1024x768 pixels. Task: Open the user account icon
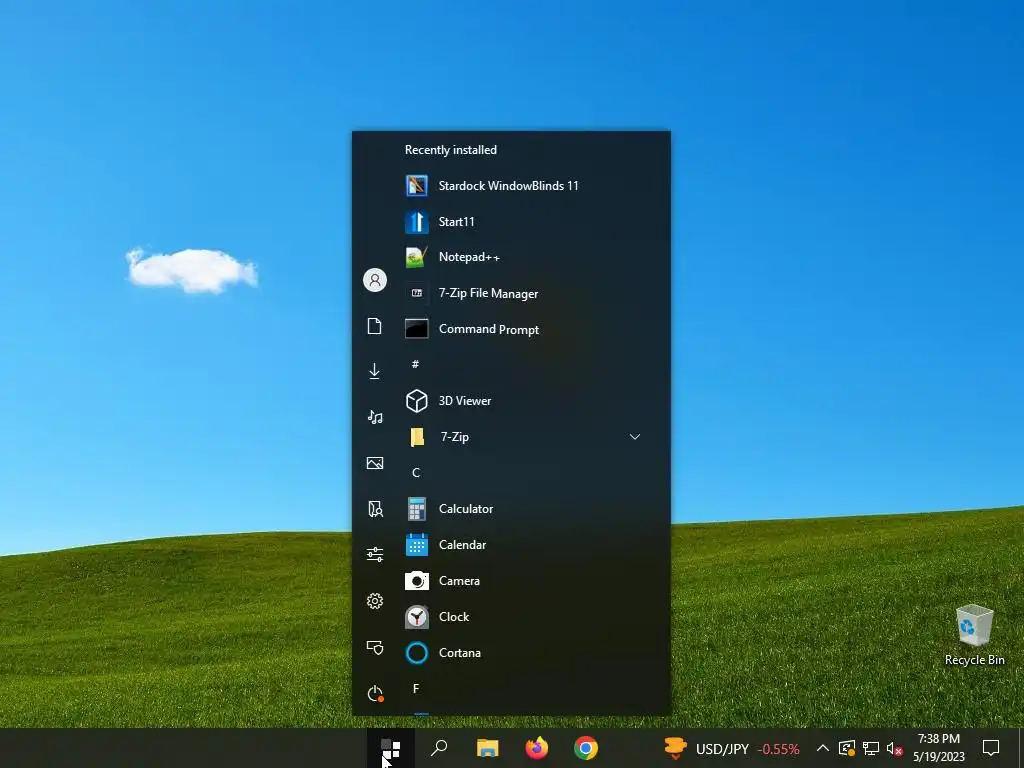[375, 280]
